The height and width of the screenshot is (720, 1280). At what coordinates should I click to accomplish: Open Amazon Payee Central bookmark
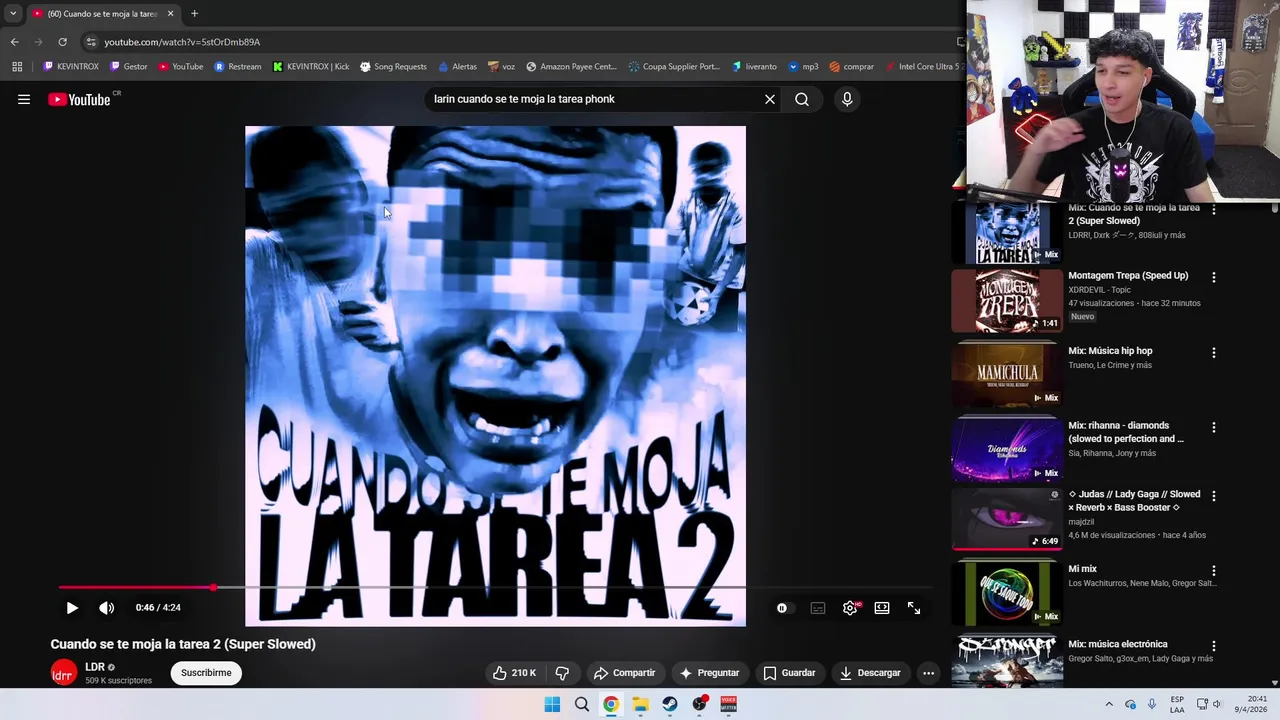coord(571,67)
